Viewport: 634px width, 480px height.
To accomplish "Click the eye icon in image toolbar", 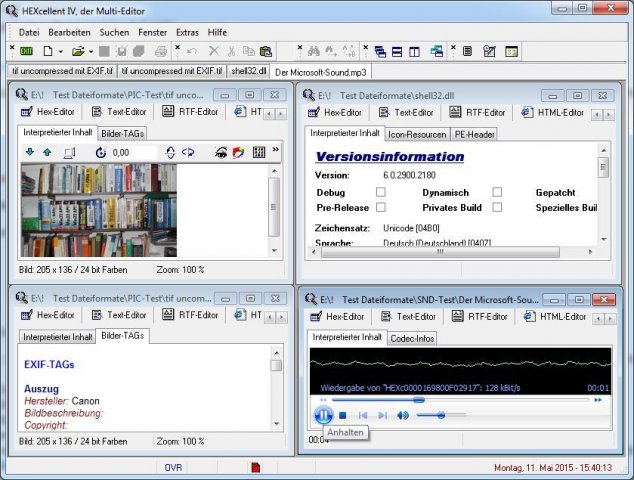I will point(221,152).
